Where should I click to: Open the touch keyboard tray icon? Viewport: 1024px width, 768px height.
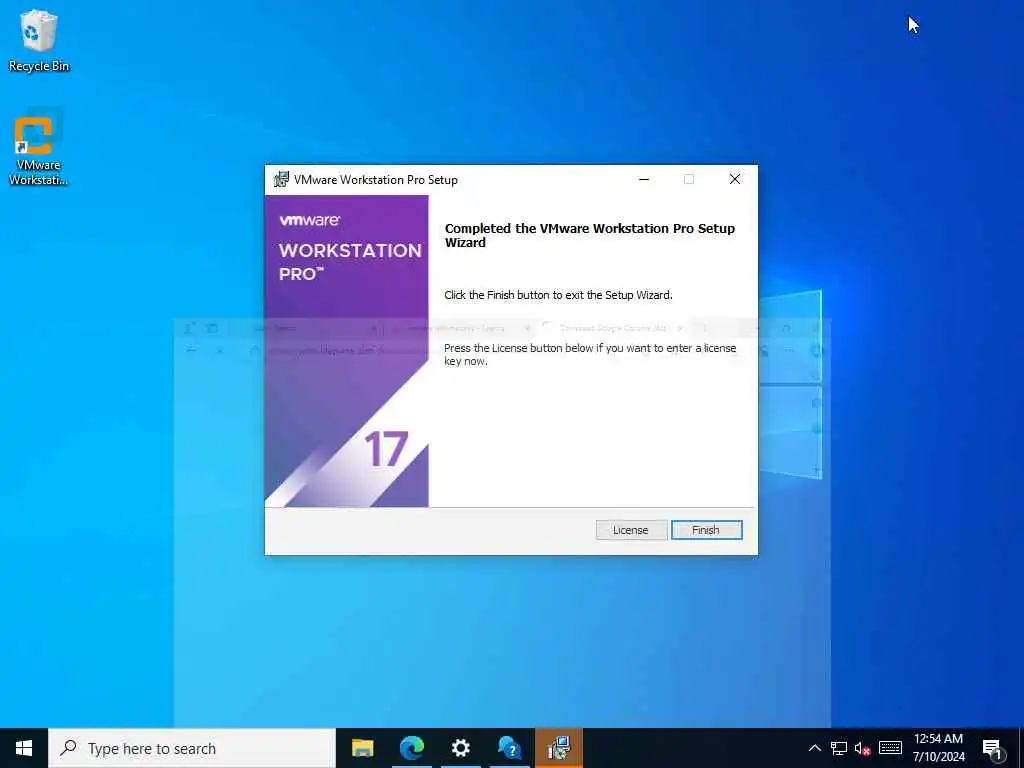(x=890, y=748)
